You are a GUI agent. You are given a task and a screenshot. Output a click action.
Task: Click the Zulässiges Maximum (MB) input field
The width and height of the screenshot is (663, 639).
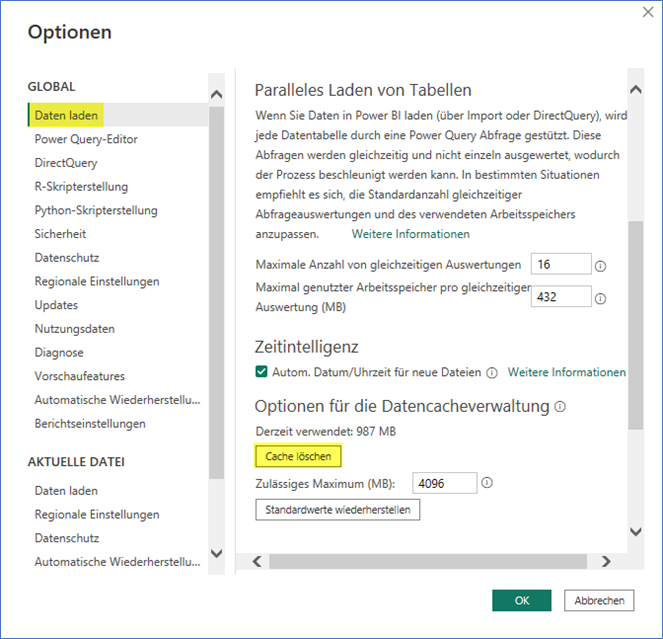pos(443,483)
